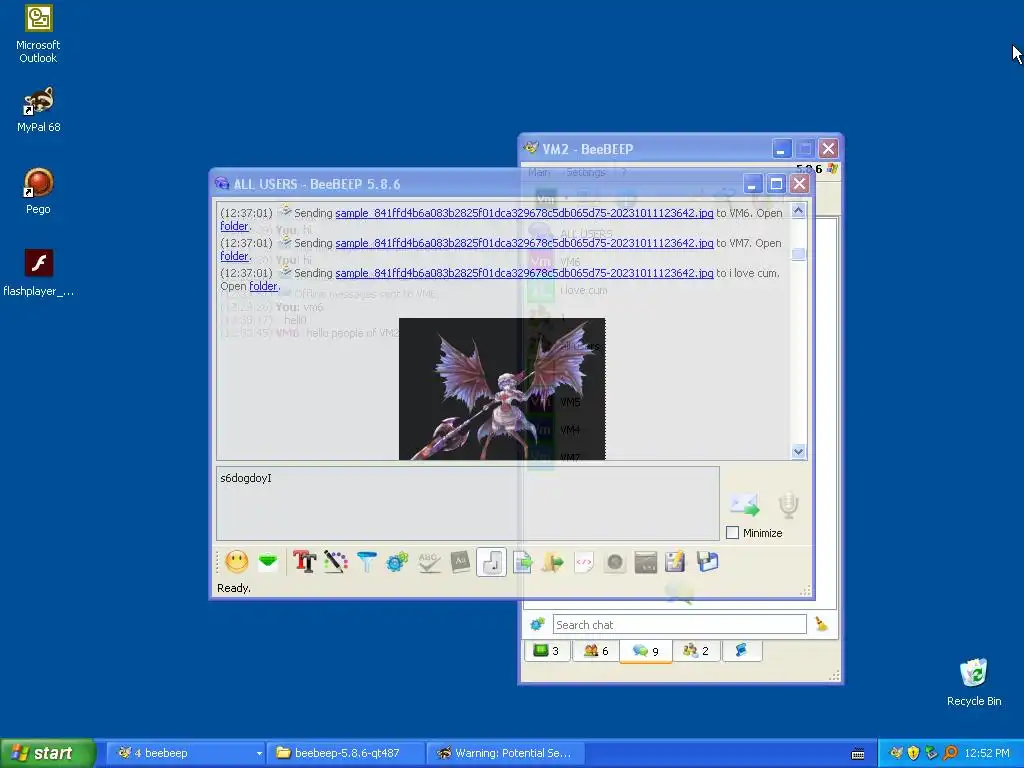Open sample jpg link sent to VM7
1024x768 pixels.
pyautogui.click(x=524, y=243)
